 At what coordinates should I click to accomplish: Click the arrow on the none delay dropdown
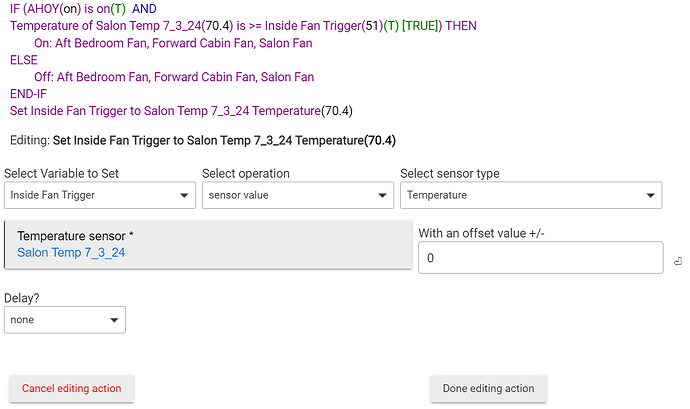coord(114,320)
